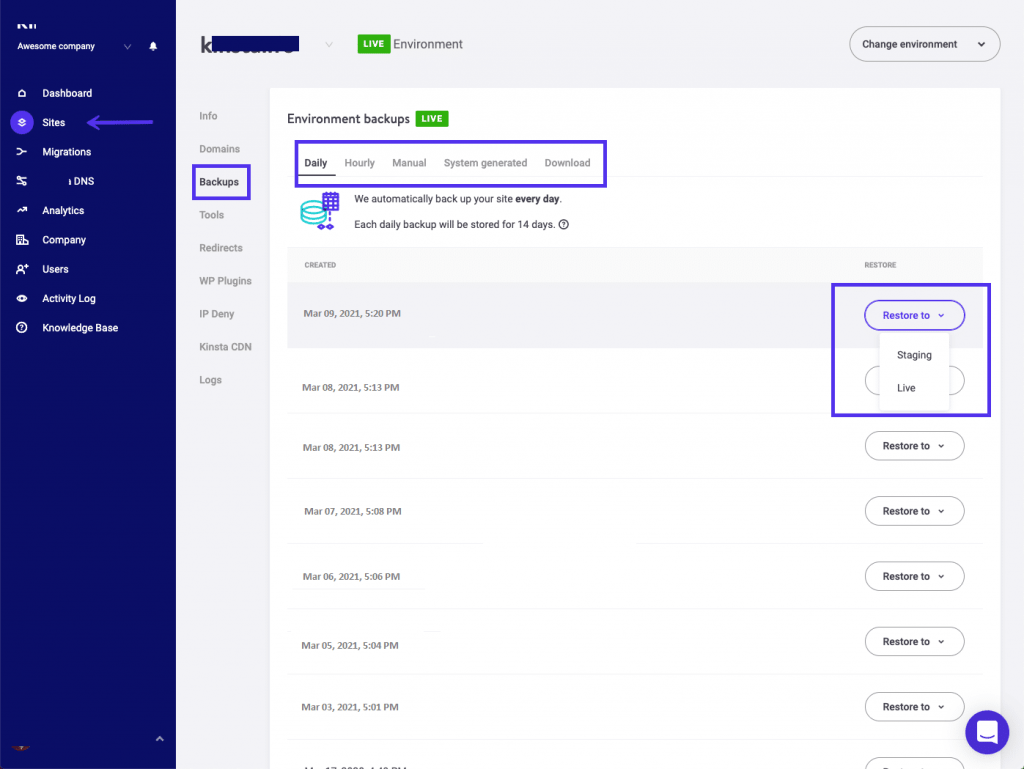The width and height of the screenshot is (1024, 769).
Task: Click the Analytics chart icon
Action: point(22,211)
